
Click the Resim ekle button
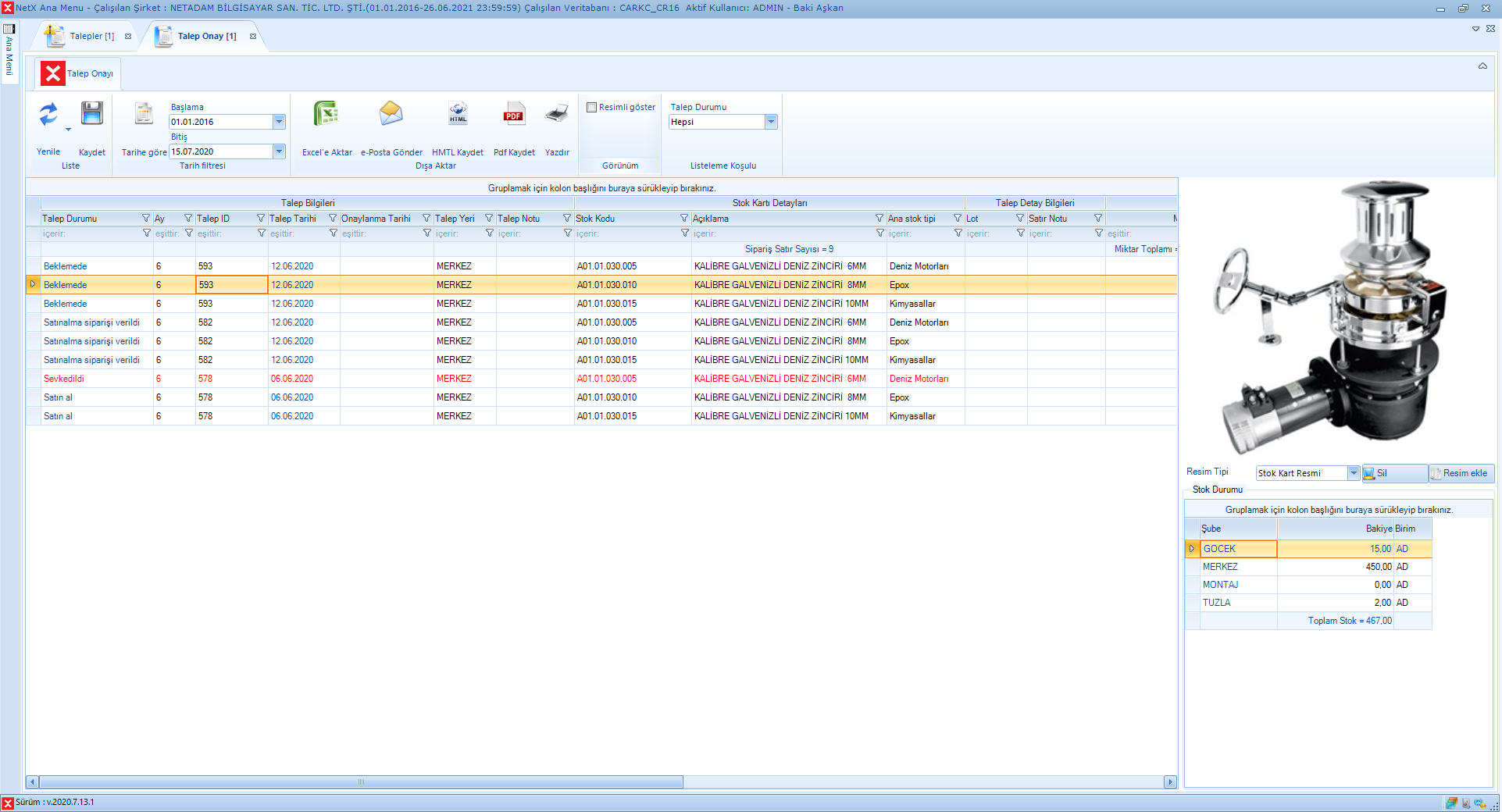point(1462,473)
